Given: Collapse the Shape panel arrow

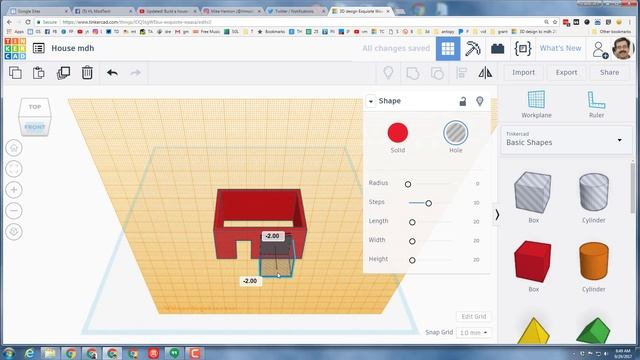Looking at the screenshot, I should [371, 101].
